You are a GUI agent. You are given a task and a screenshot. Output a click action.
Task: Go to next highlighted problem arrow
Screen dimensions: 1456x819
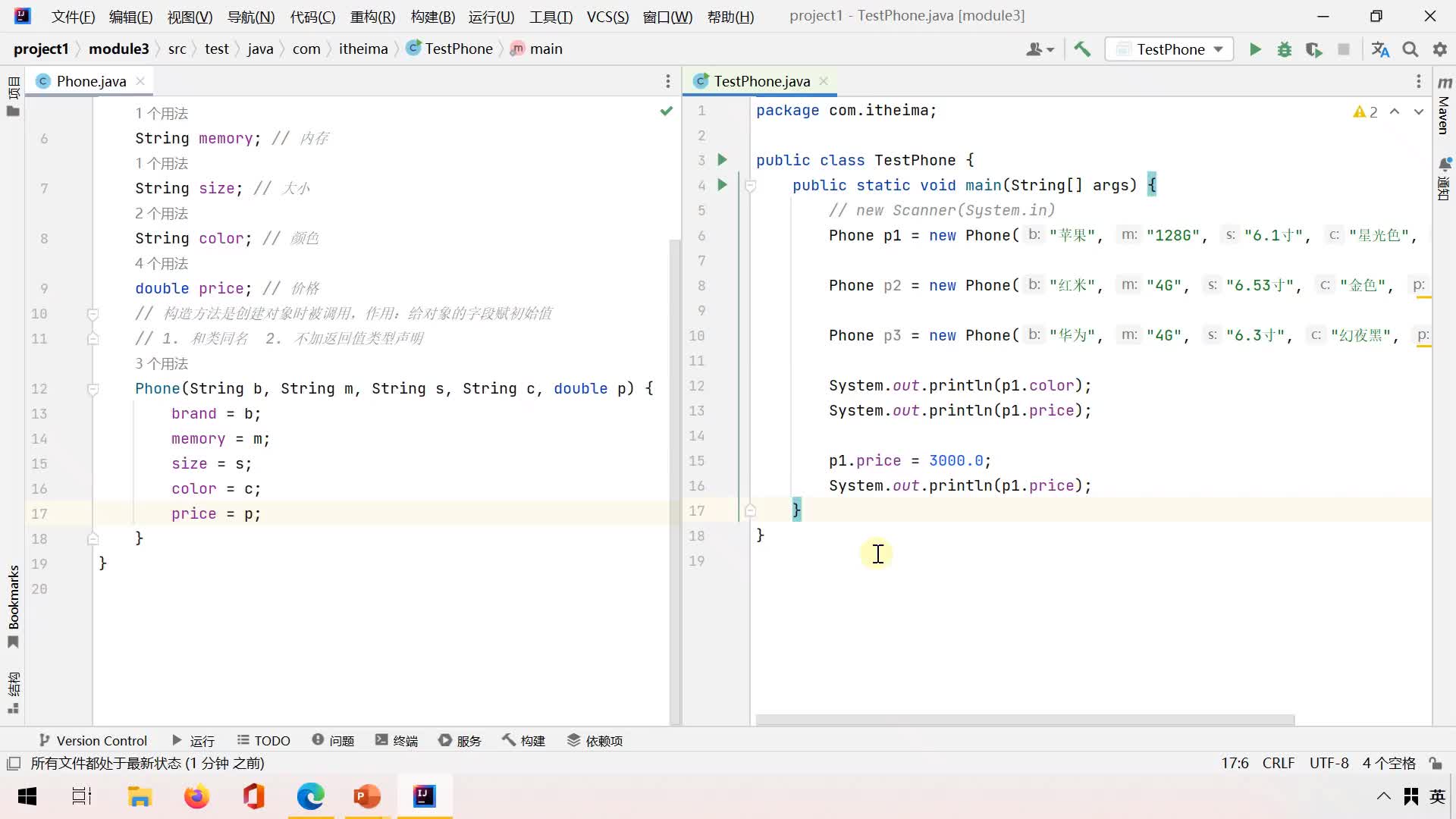(x=1419, y=111)
